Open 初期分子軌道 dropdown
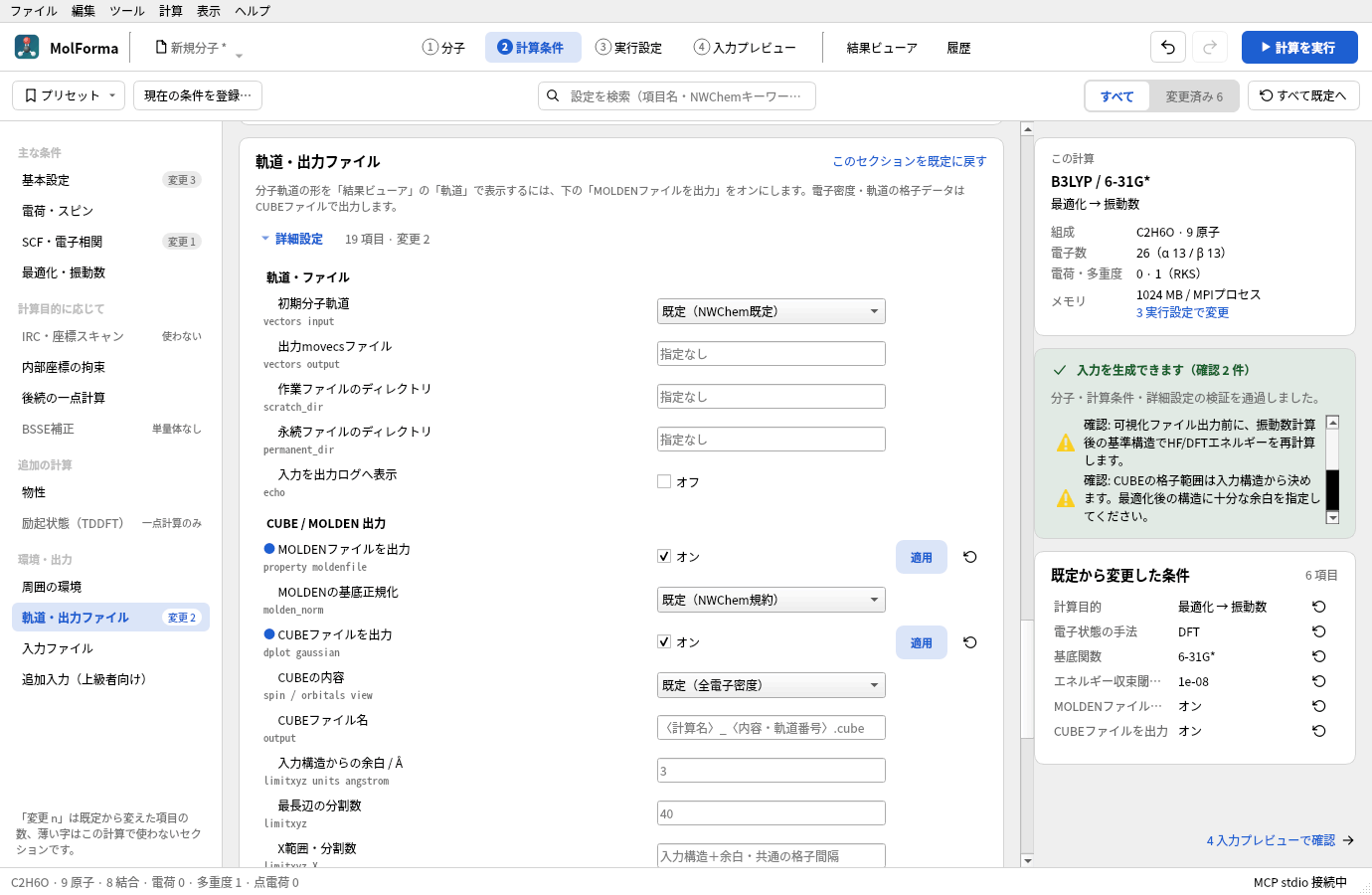This screenshot has width=1372, height=895. coord(772,311)
